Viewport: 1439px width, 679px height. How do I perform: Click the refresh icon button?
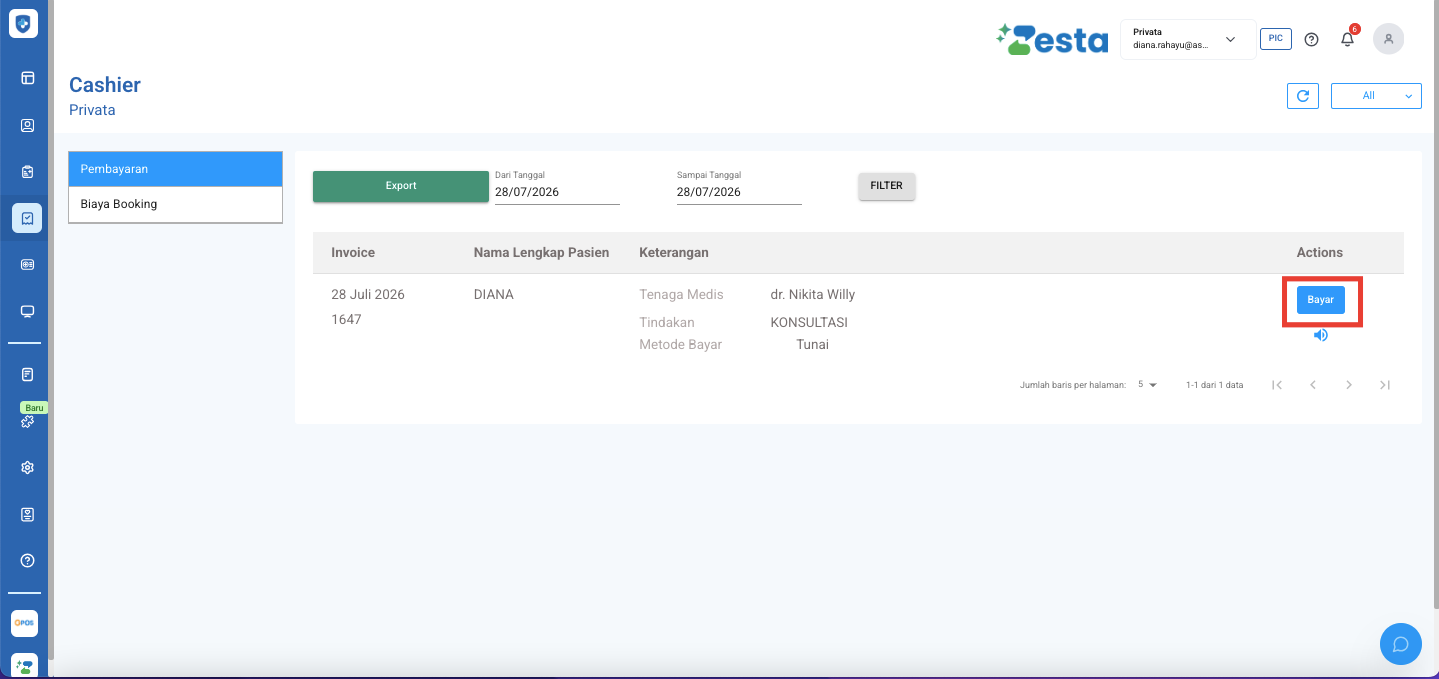point(1302,96)
